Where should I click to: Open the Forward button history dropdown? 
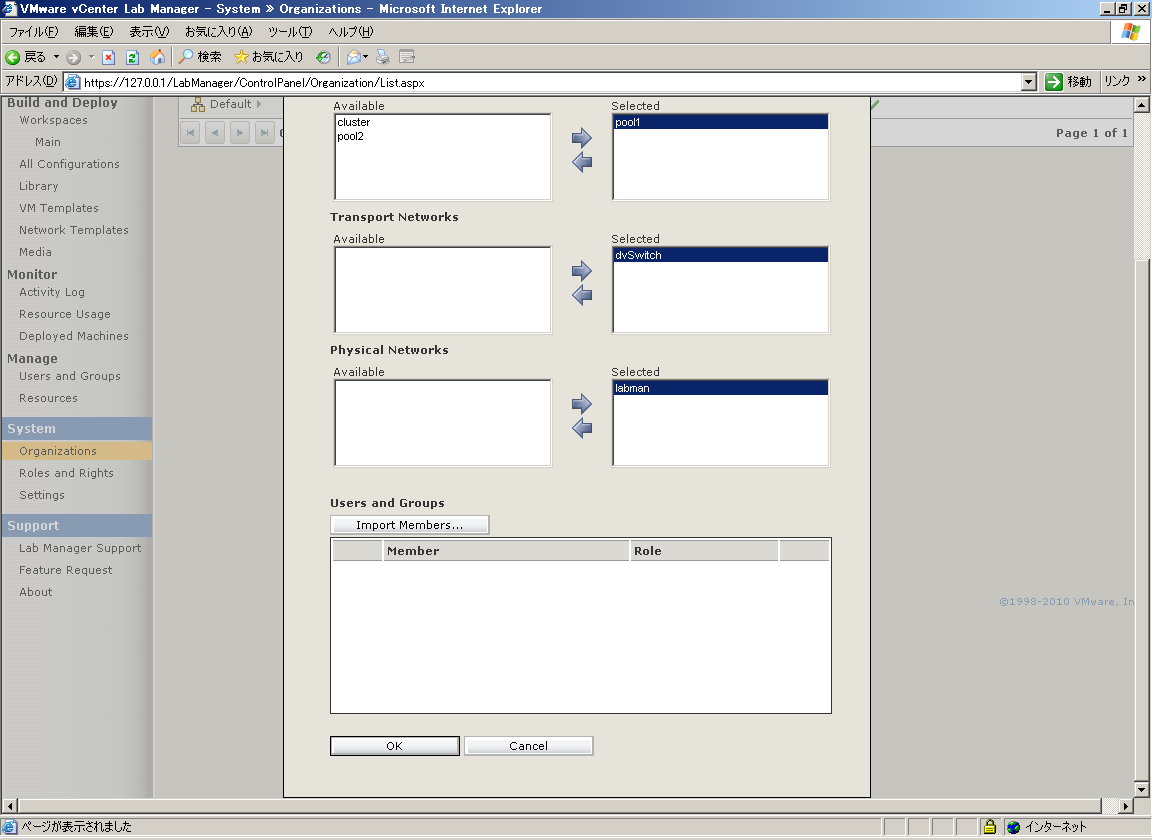91,57
